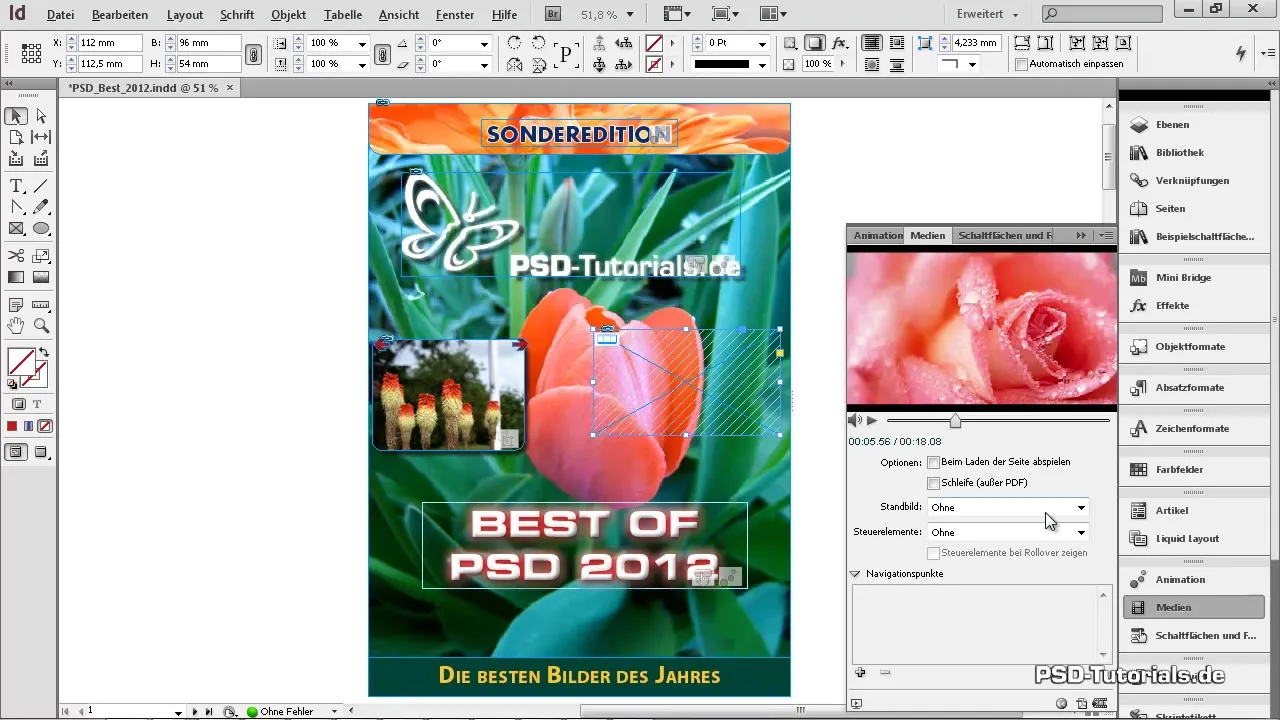Activate the Scissors tool
Viewport: 1280px width, 720px height.
[x=17, y=256]
